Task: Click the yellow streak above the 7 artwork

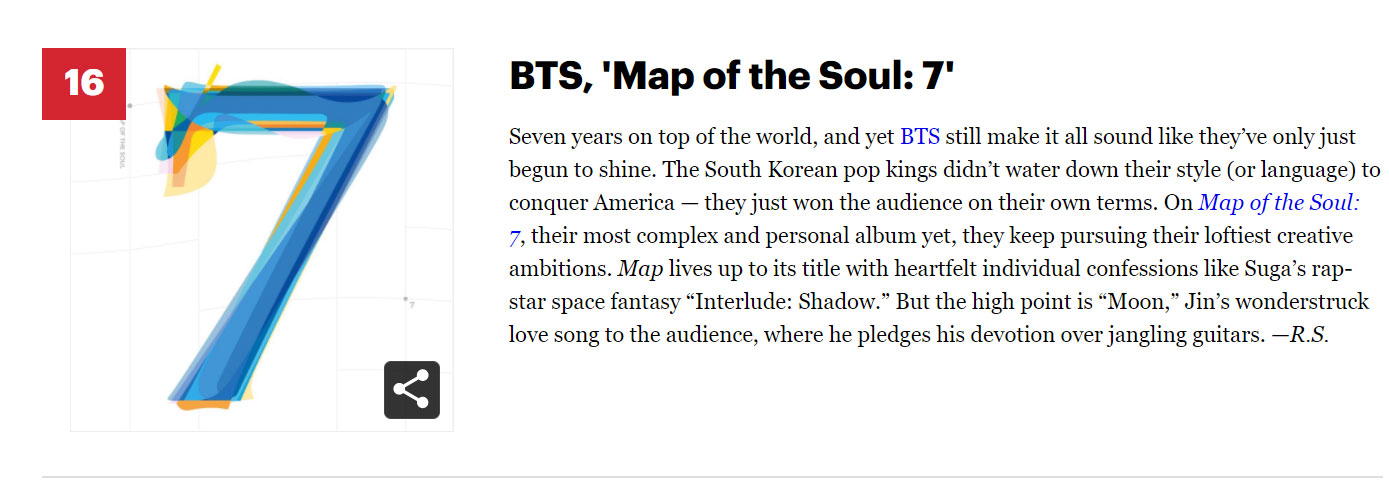Action: [210, 78]
